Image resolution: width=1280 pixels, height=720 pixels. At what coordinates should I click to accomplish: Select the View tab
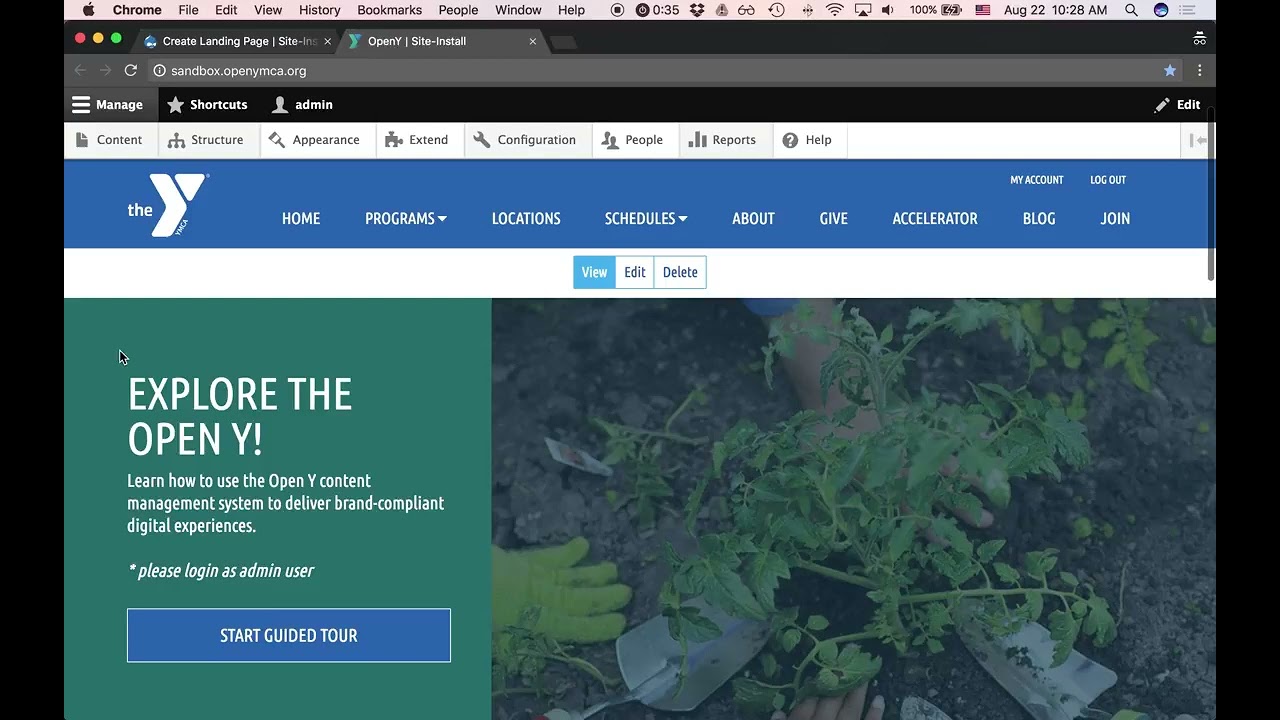[594, 272]
